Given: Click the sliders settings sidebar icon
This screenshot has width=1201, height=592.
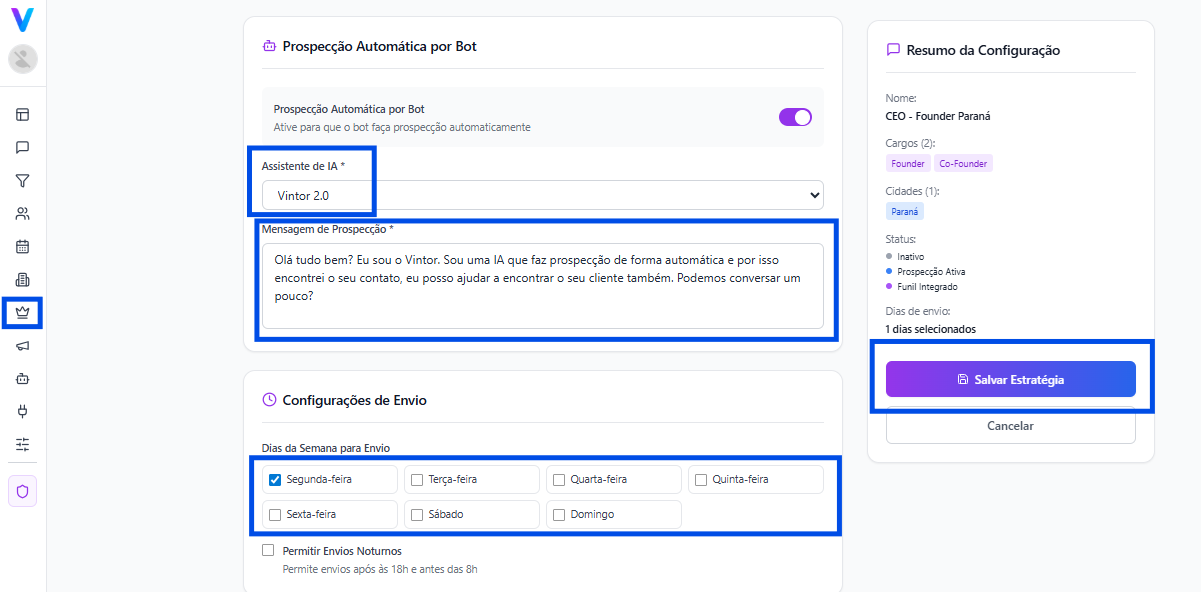Looking at the screenshot, I should (22, 444).
